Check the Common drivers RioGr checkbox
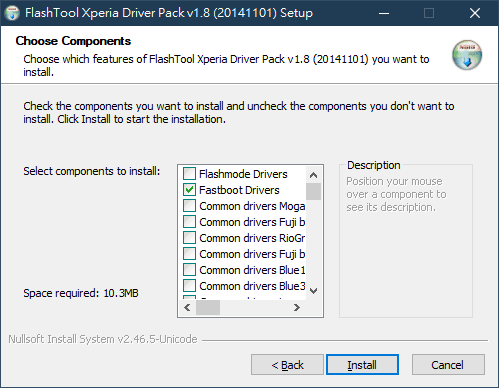499x388 pixels. [189, 238]
